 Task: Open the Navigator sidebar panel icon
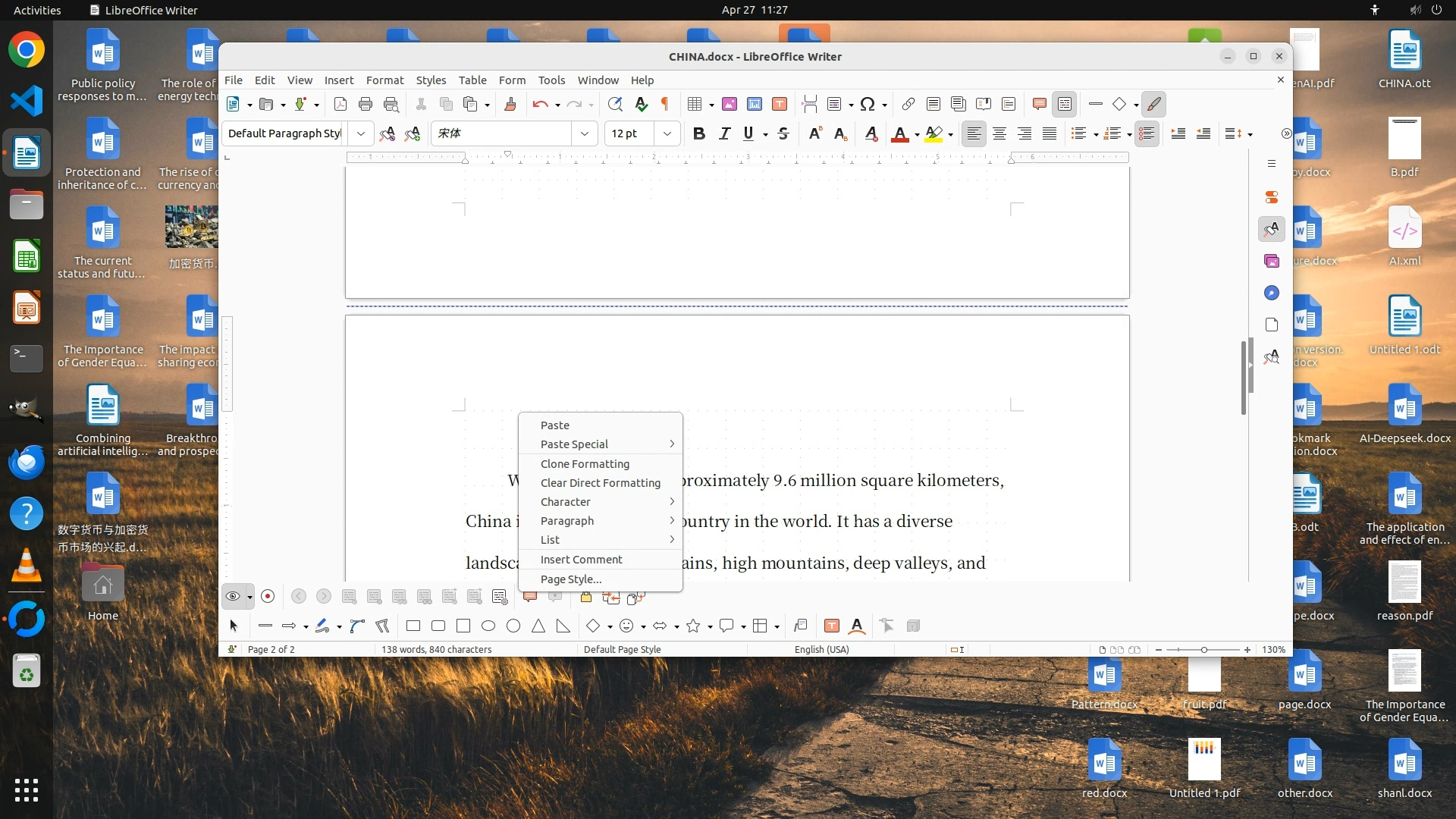click(x=1272, y=293)
